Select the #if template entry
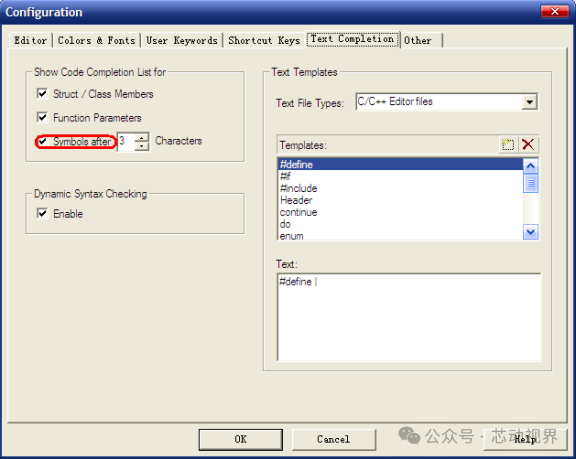 (x=400, y=176)
